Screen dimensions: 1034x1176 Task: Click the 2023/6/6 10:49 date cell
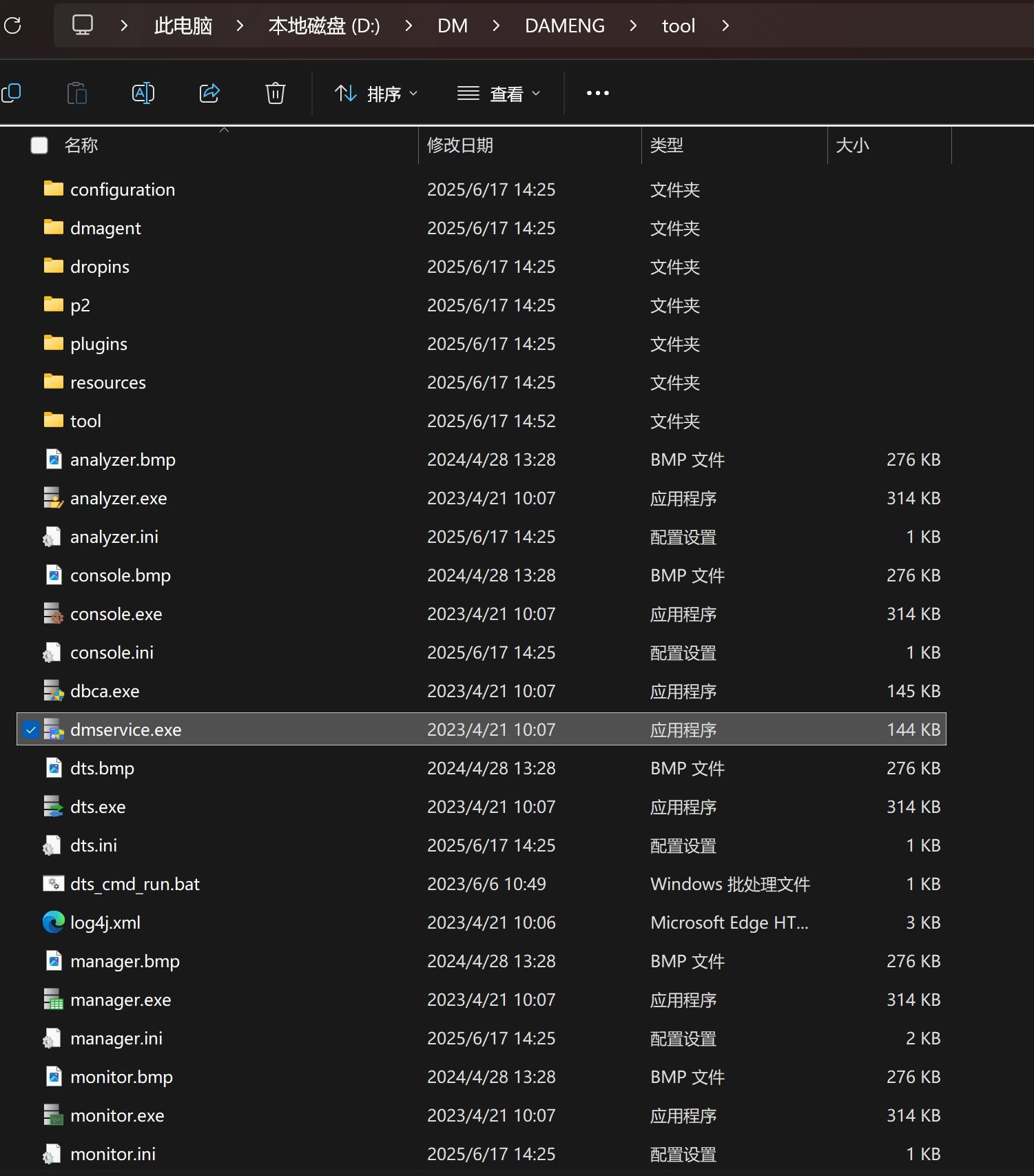(486, 884)
